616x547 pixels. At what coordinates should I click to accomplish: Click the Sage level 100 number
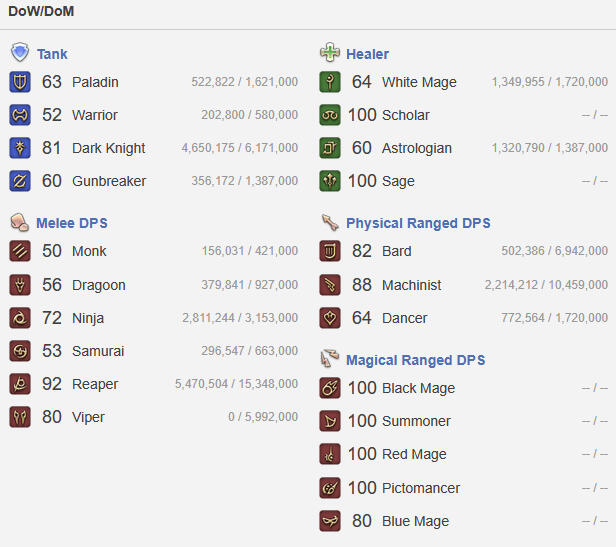coord(362,181)
